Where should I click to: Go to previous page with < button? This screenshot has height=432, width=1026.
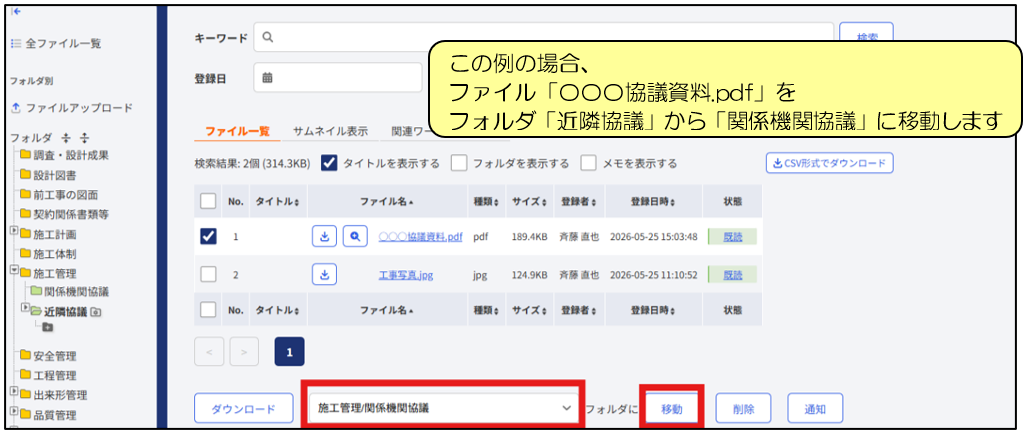click(209, 351)
